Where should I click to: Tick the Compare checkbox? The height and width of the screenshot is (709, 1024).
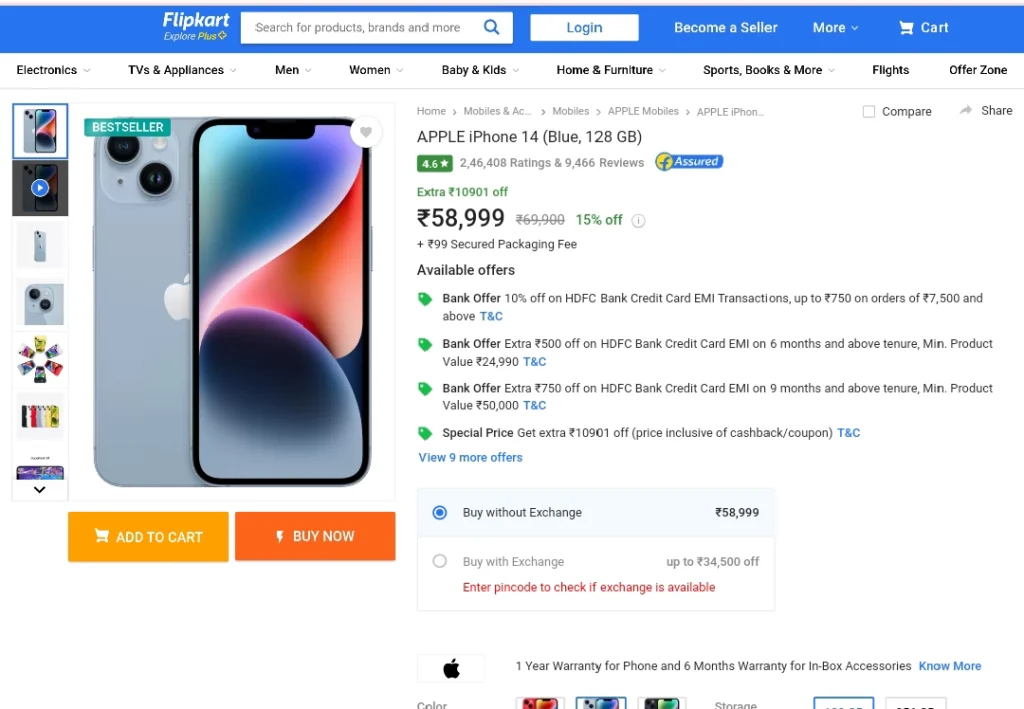[869, 112]
